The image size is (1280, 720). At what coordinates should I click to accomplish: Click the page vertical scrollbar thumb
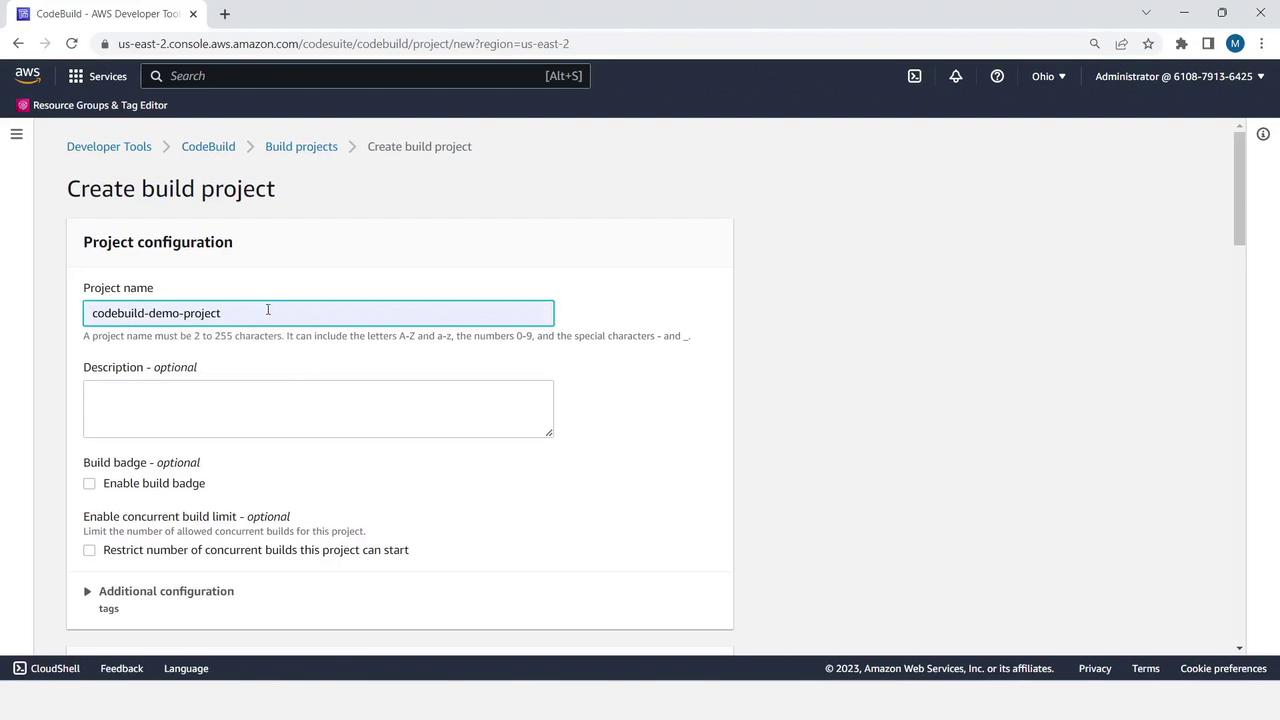(x=1240, y=188)
